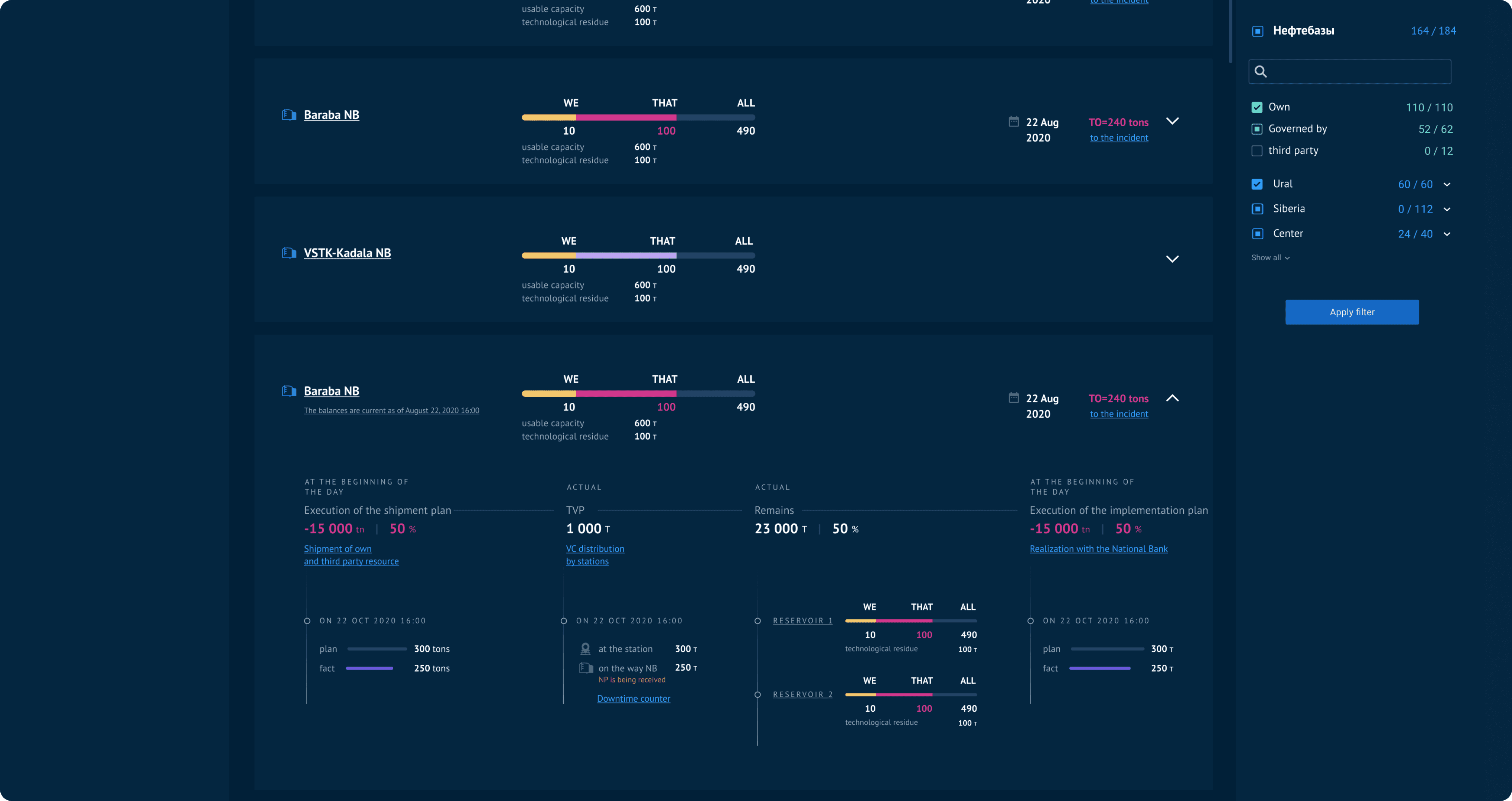Click the fact progress bar in shipment plan
Viewport: 1512px width, 801px height.
tap(369, 668)
